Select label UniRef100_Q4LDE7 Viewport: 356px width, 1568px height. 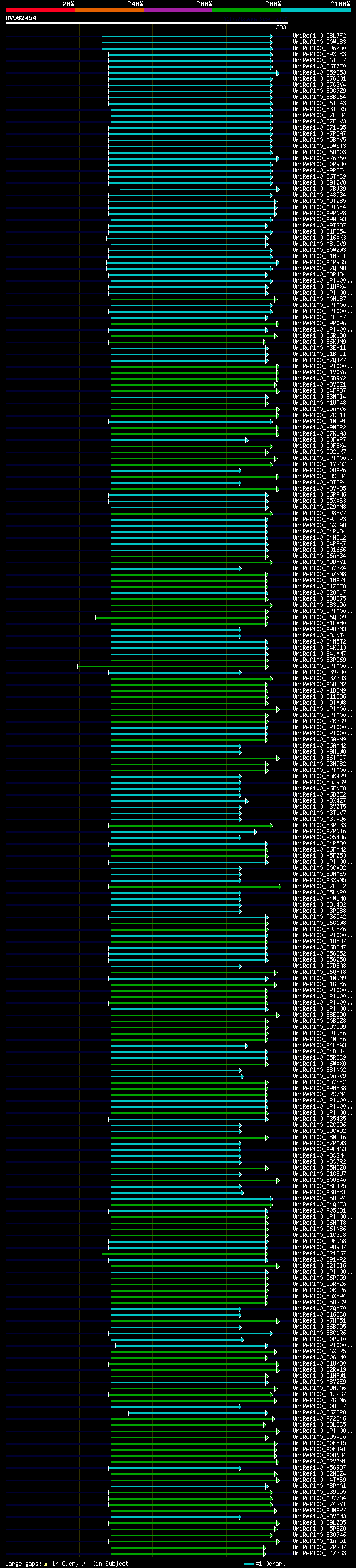click(x=319, y=318)
